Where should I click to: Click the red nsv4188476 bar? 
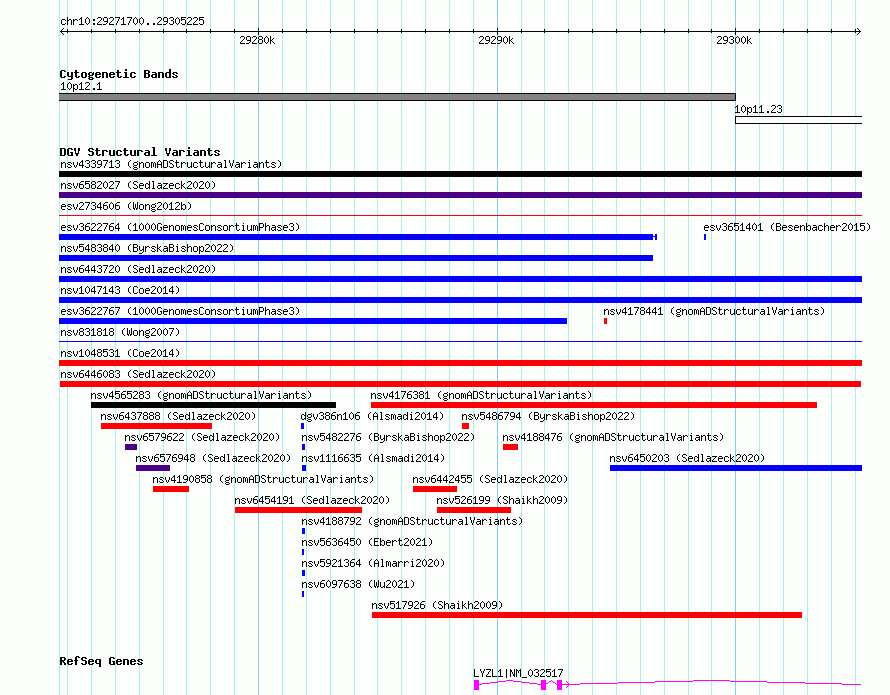[510, 447]
